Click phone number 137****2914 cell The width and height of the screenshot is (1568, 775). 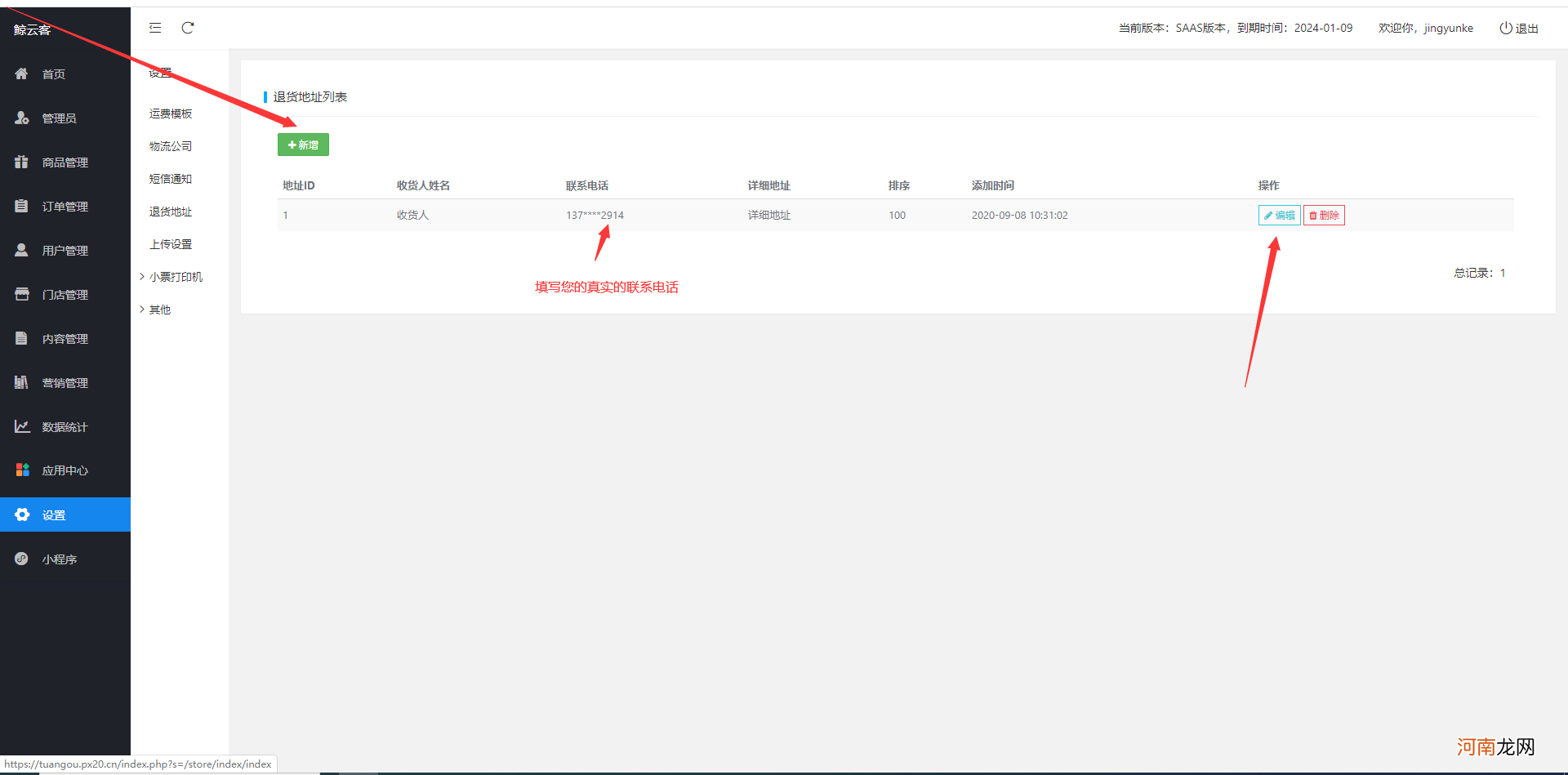(x=595, y=216)
